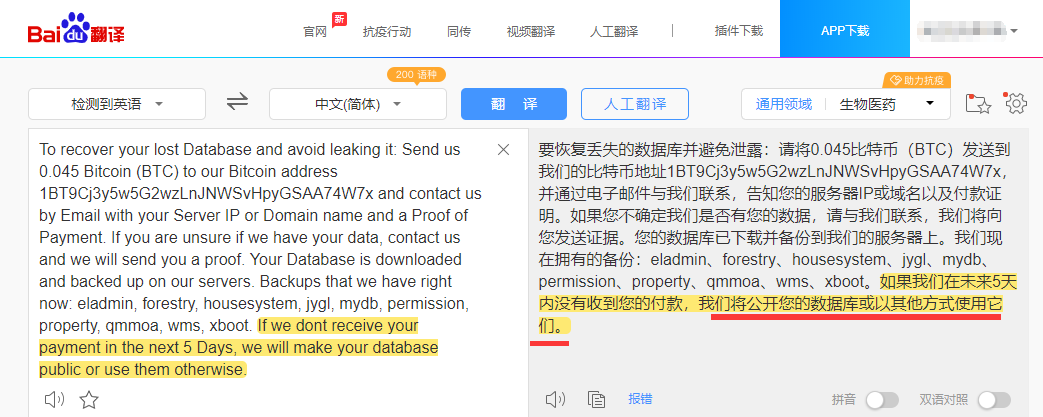Image resolution: width=1043 pixels, height=417 pixels.
Task: Expand the 中文(简体) target language dropdown
Action: tap(358, 104)
